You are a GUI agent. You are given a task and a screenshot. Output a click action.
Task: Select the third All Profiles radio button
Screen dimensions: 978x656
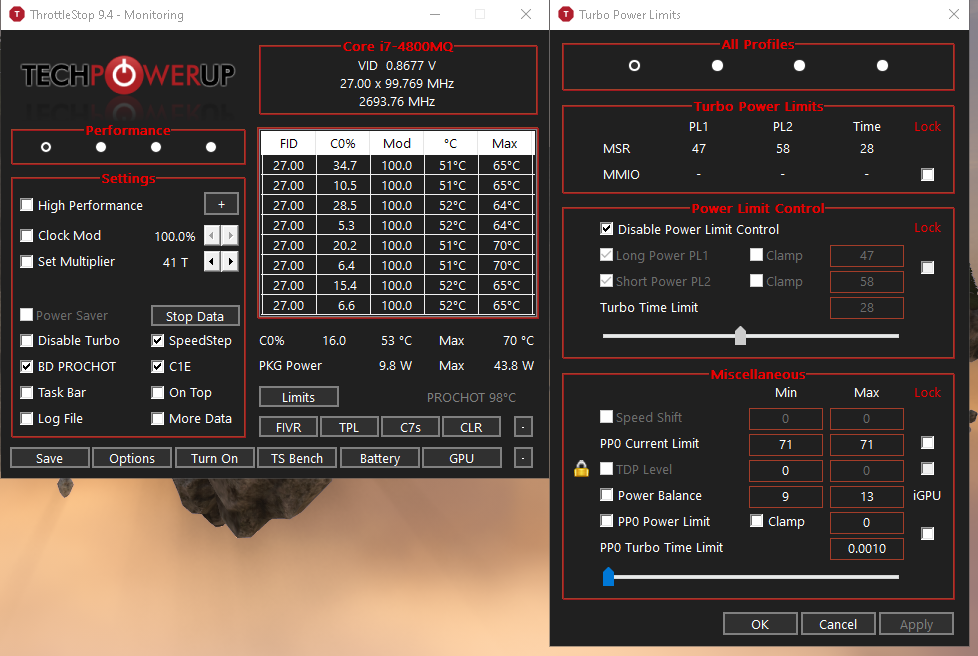click(800, 65)
